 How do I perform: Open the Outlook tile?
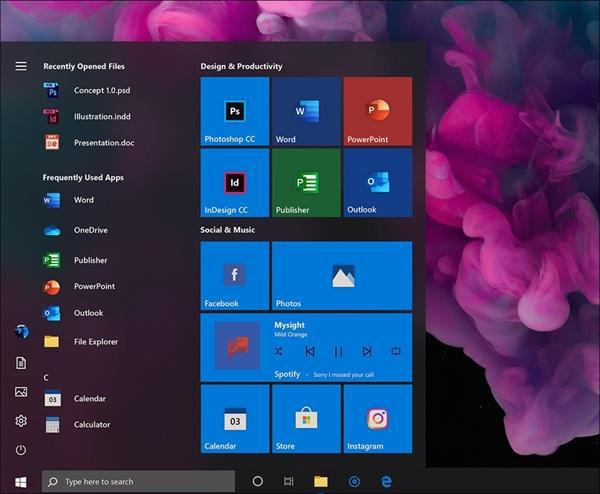[377, 183]
